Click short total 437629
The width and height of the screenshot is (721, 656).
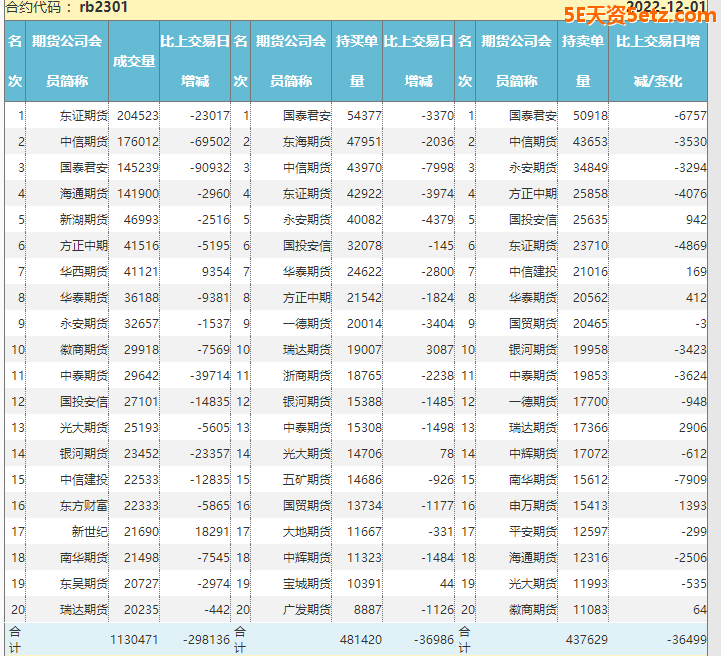pyautogui.click(x=587, y=639)
